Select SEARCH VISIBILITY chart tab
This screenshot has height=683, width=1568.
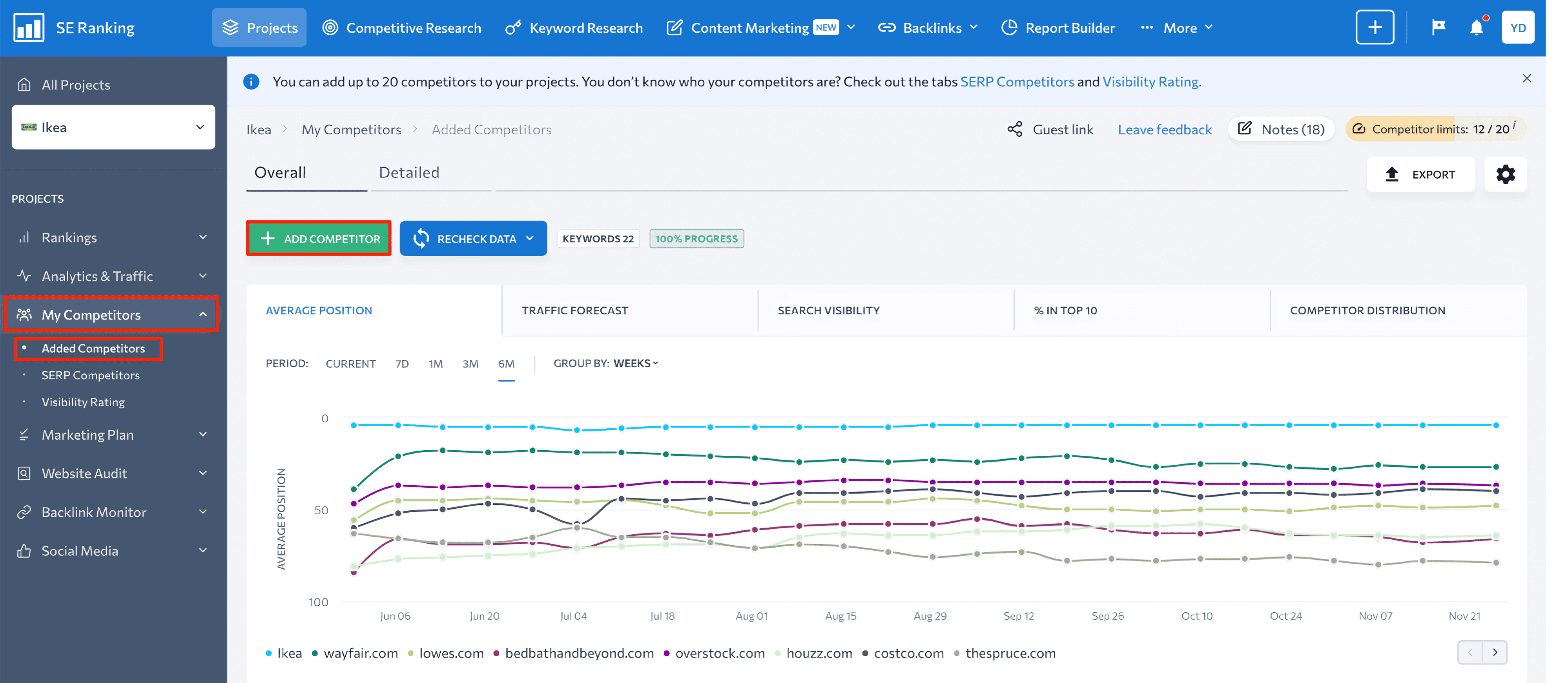point(886,310)
